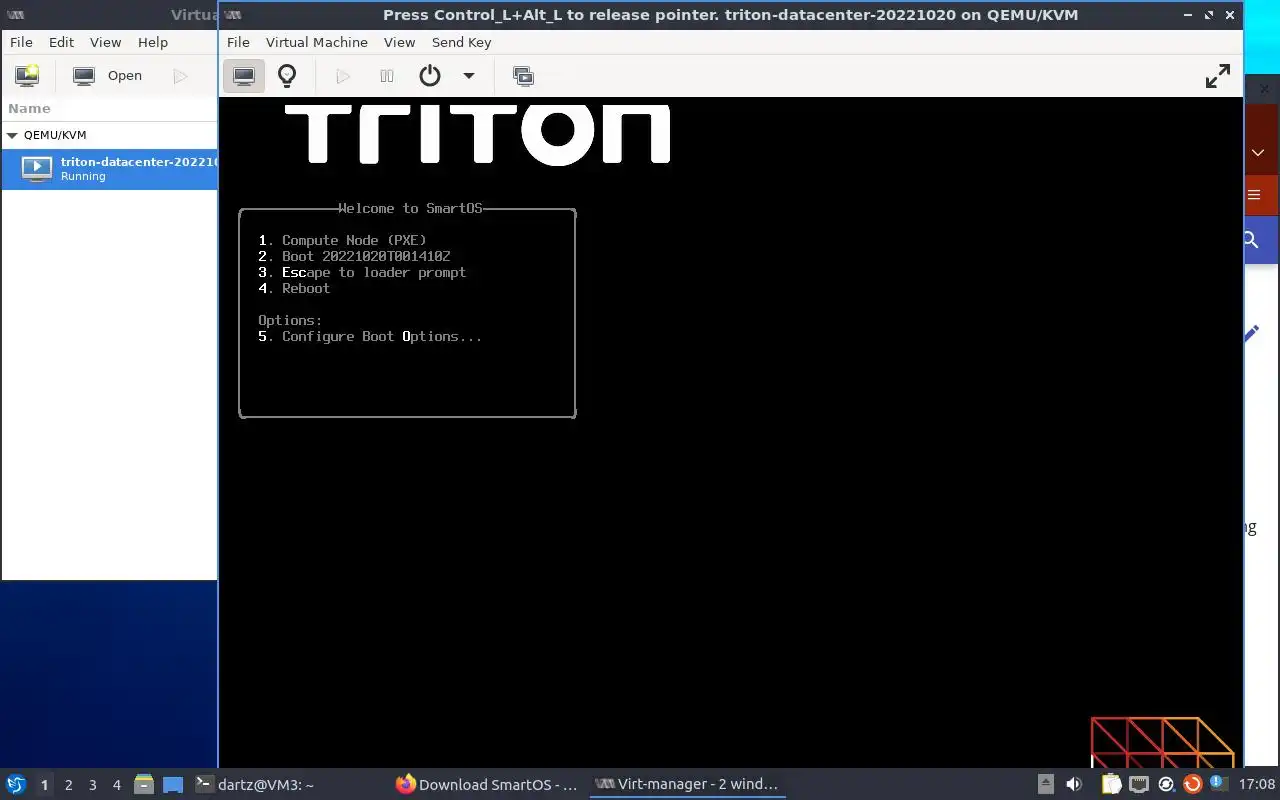Switch VM console to fullscreen
1280x800 pixels.
(1217, 76)
